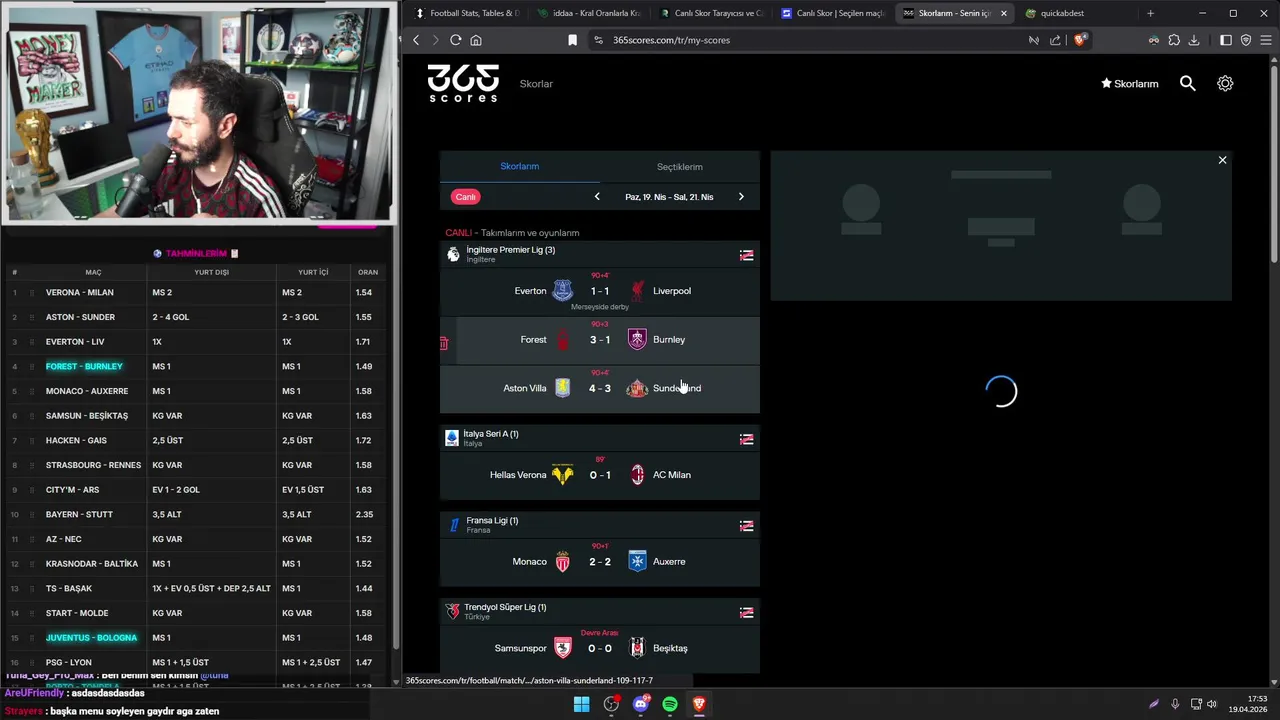Image resolution: width=1280 pixels, height=720 pixels.
Task: Open Fransa Ligi league header
Action: pyautogui.click(x=600, y=525)
